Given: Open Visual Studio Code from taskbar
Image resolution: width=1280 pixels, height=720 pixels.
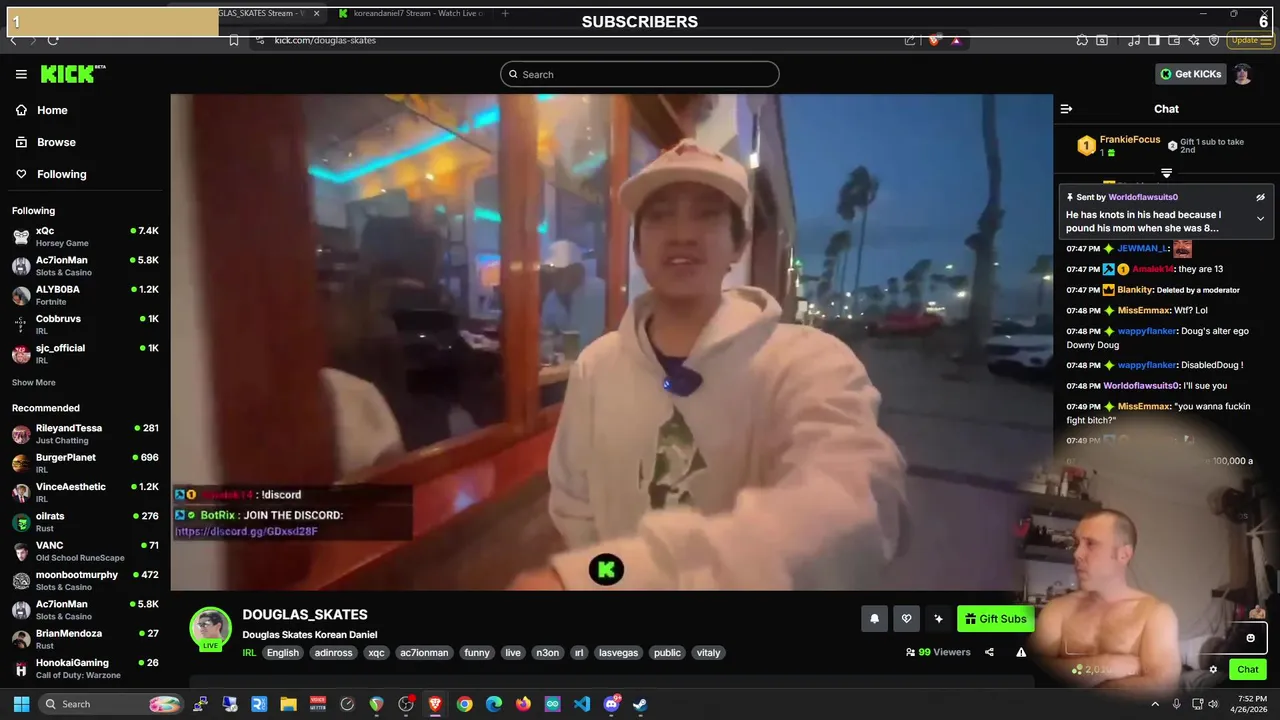Looking at the screenshot, I should pyautogui.click(x=582, y=704).
